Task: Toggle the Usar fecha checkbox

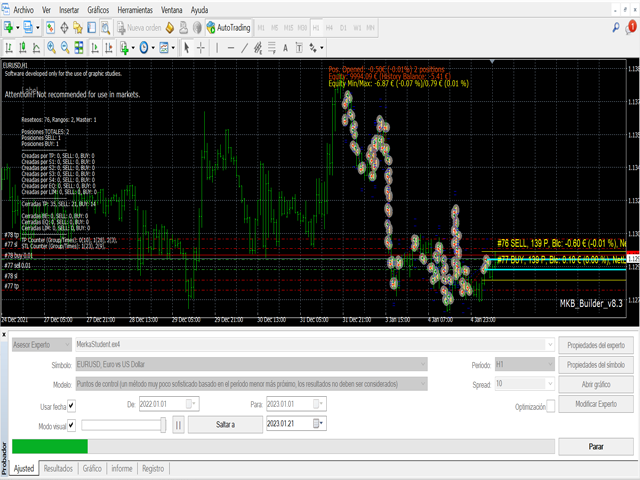Action: 71,406
